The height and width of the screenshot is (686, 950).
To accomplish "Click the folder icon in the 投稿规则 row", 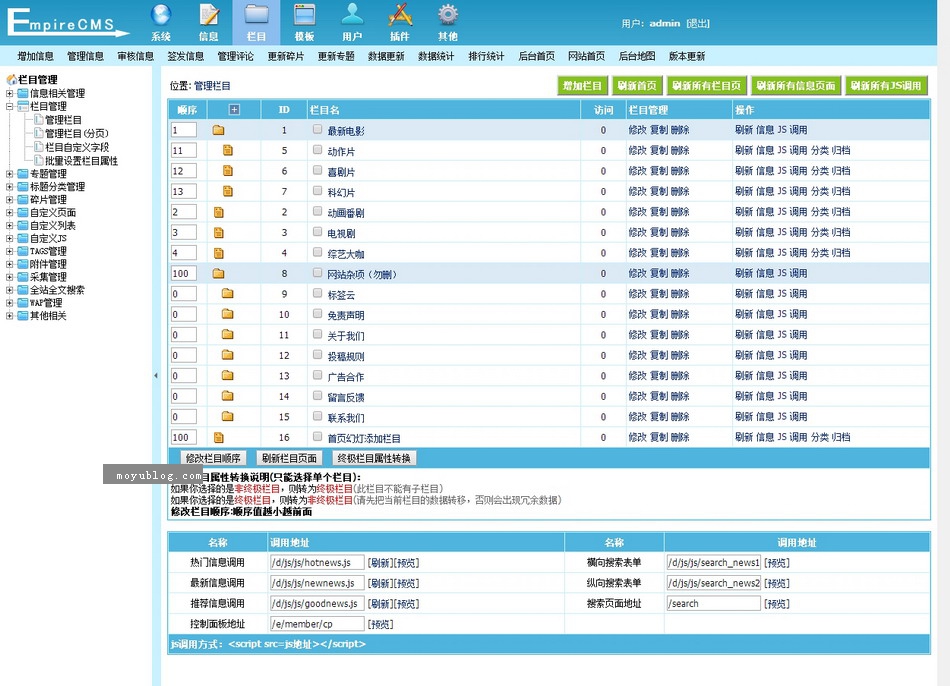I will (x=227, y=355).
